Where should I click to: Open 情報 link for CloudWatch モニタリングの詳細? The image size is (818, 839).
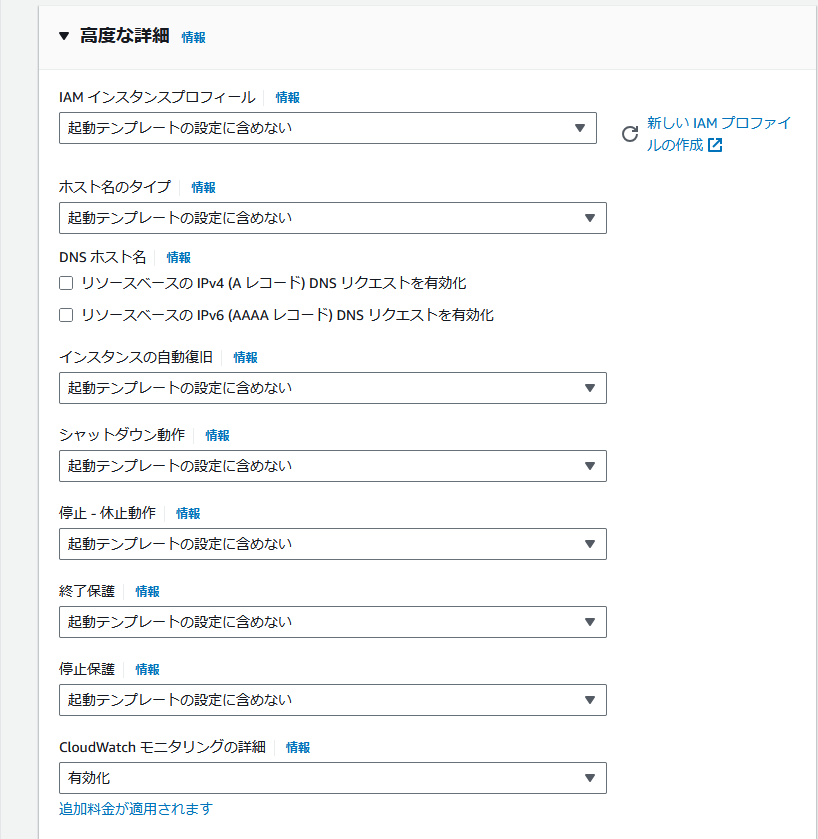click(297, 748)
